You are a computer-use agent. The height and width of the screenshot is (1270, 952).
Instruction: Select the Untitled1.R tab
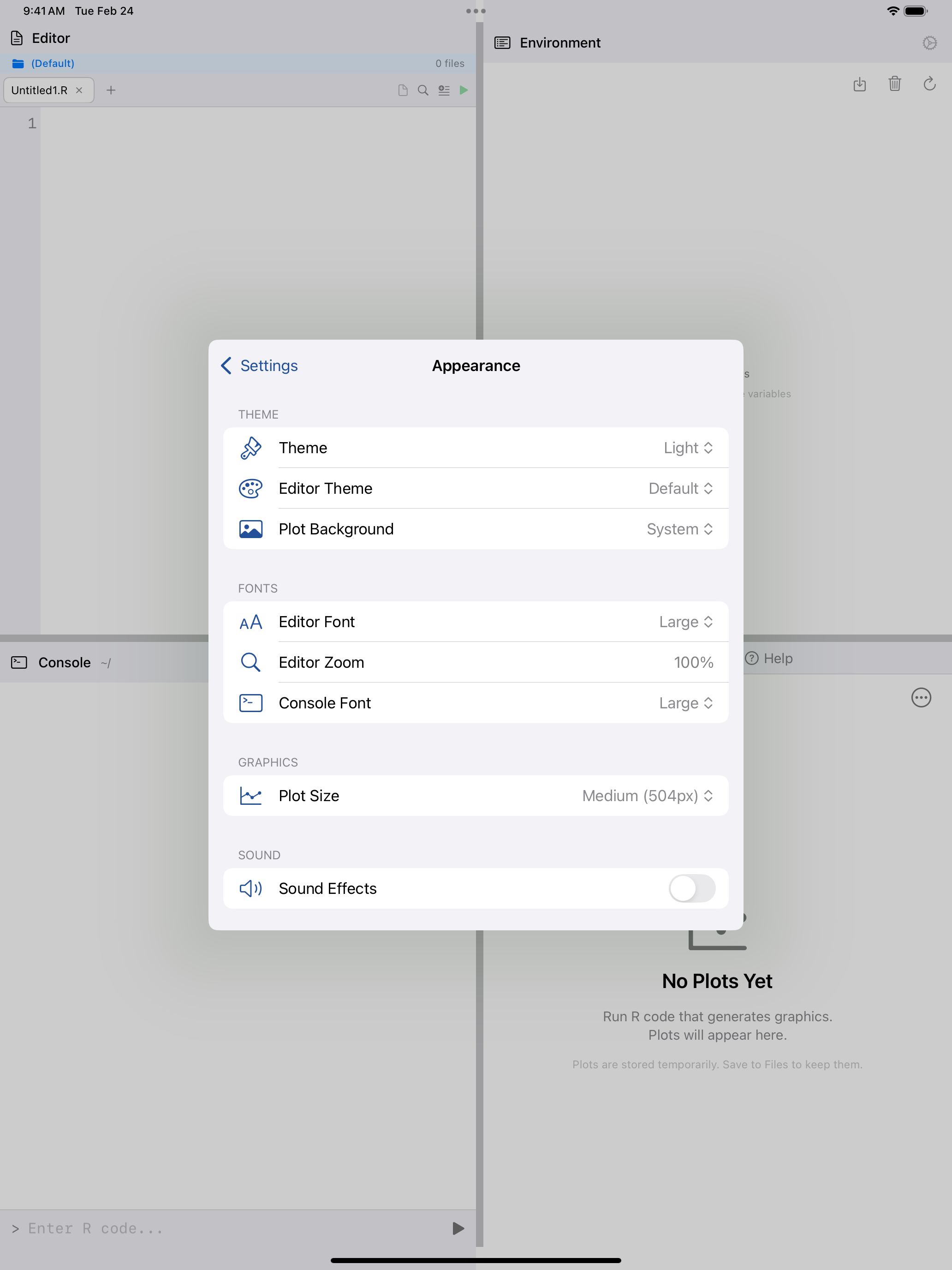[39, 90]
